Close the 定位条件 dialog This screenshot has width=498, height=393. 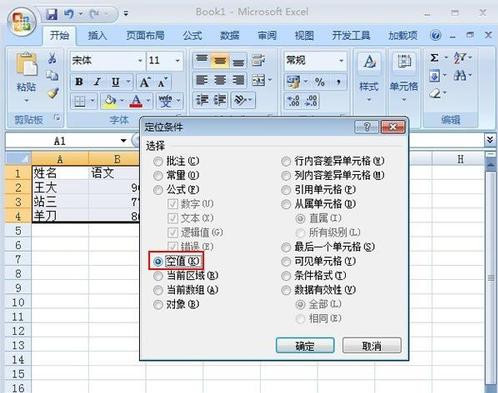tap(393, 127)
